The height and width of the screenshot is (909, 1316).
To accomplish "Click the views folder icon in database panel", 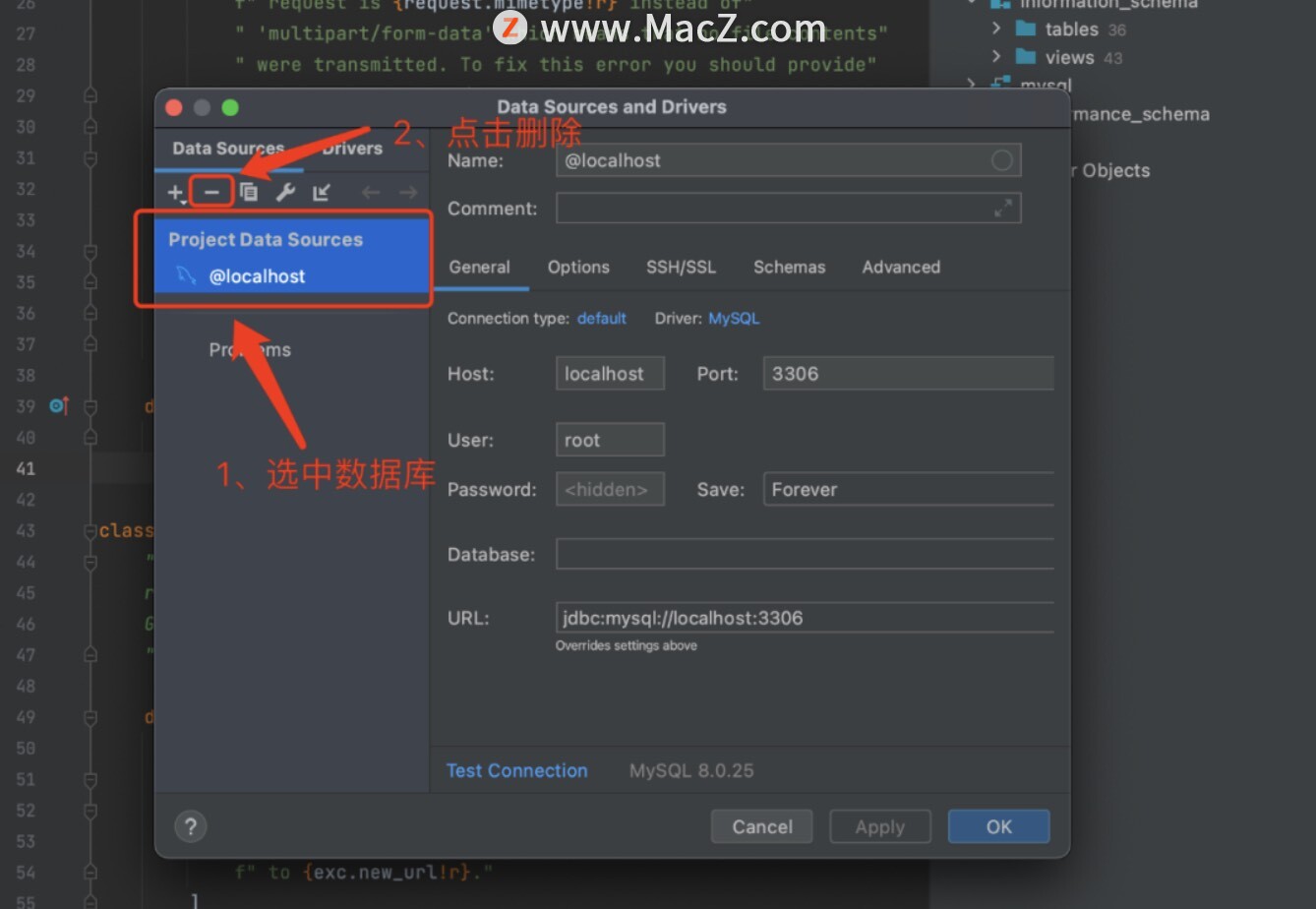I will click(x=1026, y=57).
